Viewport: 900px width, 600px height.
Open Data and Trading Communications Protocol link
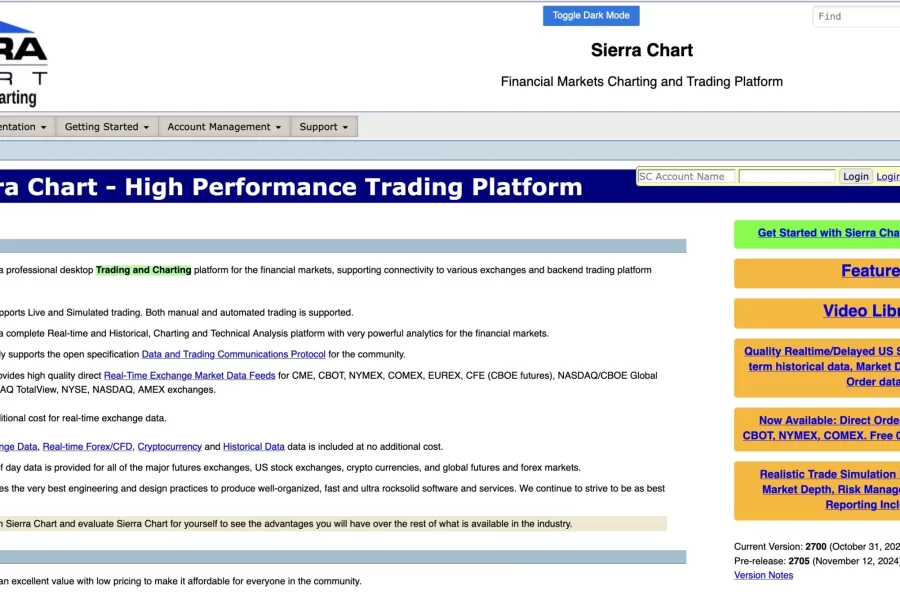[234, 354]
